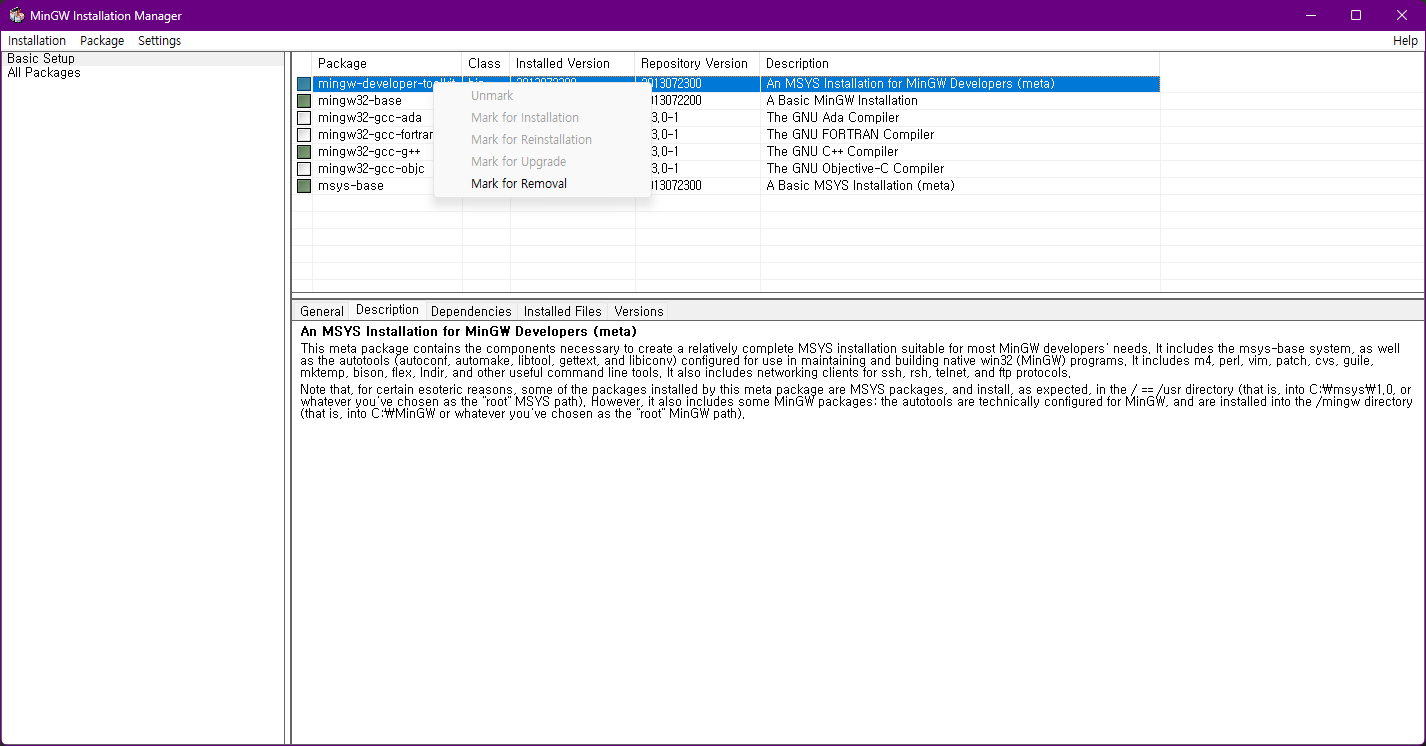Toggle the msys-base package checkbox
The height and width of the screenshot is (746, 1426).
pos(304,186)
